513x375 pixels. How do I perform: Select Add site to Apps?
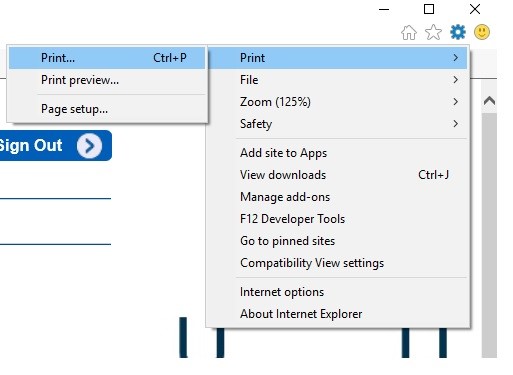pyautogui.click(x=338, y=153)
